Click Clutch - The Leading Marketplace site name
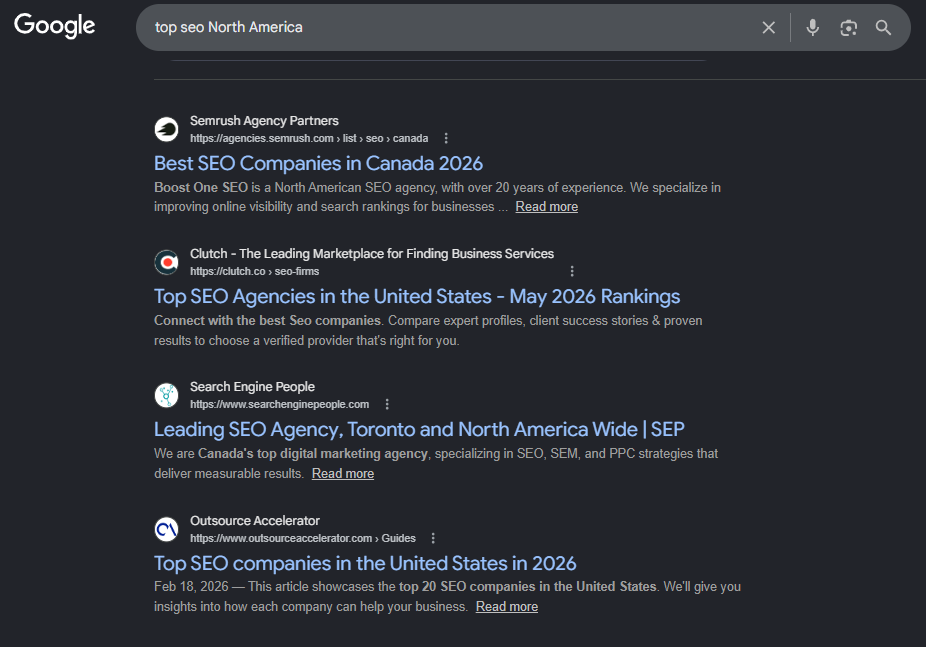 [x=372, y=254]
